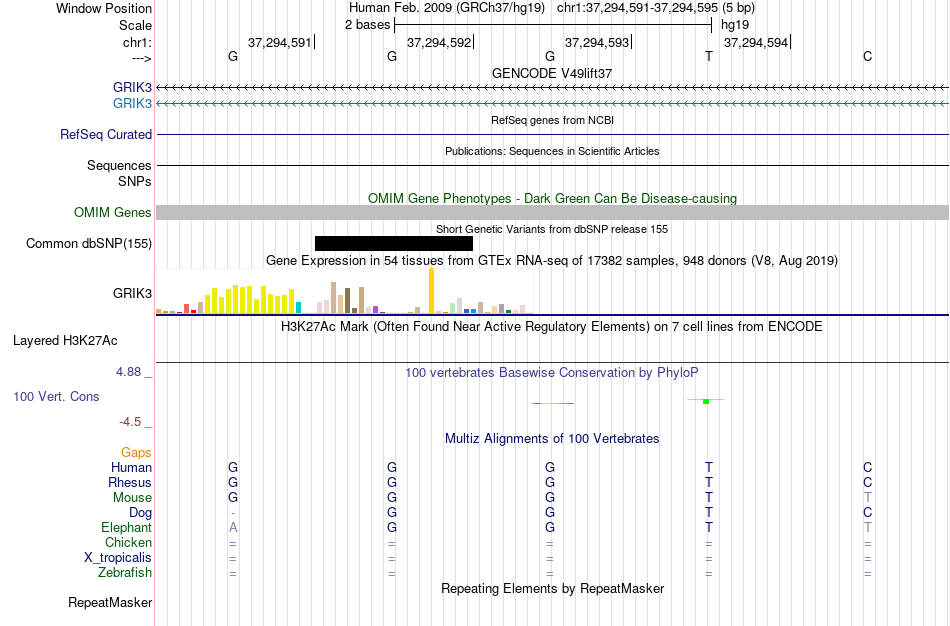Screen dimensions: 950x626
Task: Open the OMIM Genes track label
Action: [x=113, y=213]
